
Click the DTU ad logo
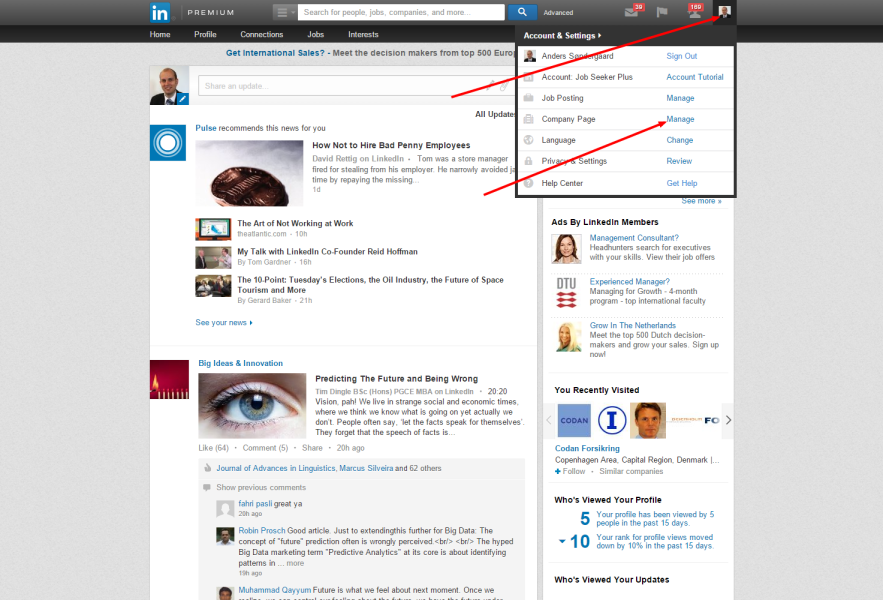(x=566, y=293)
